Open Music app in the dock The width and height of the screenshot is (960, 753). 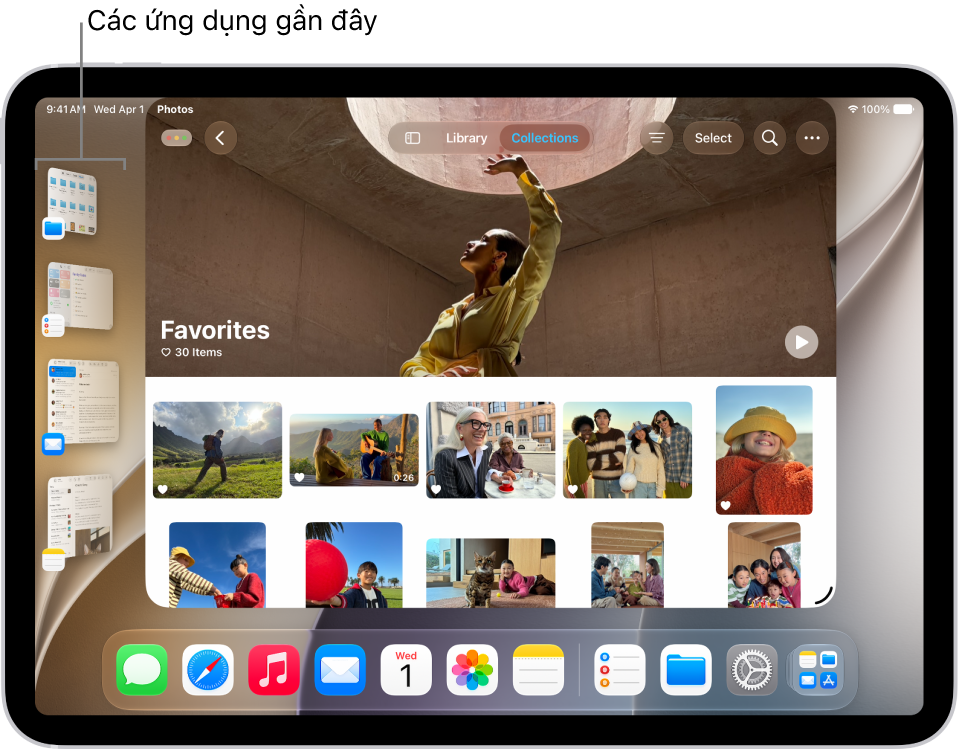tap(274, 670)
